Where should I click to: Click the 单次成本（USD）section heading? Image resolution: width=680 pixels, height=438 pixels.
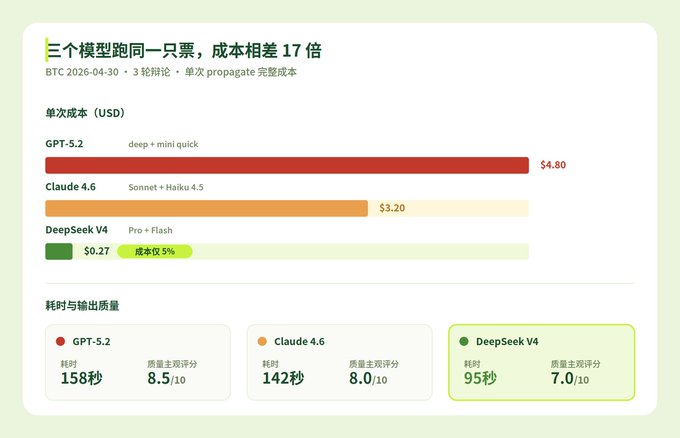[x=85, y=113]
